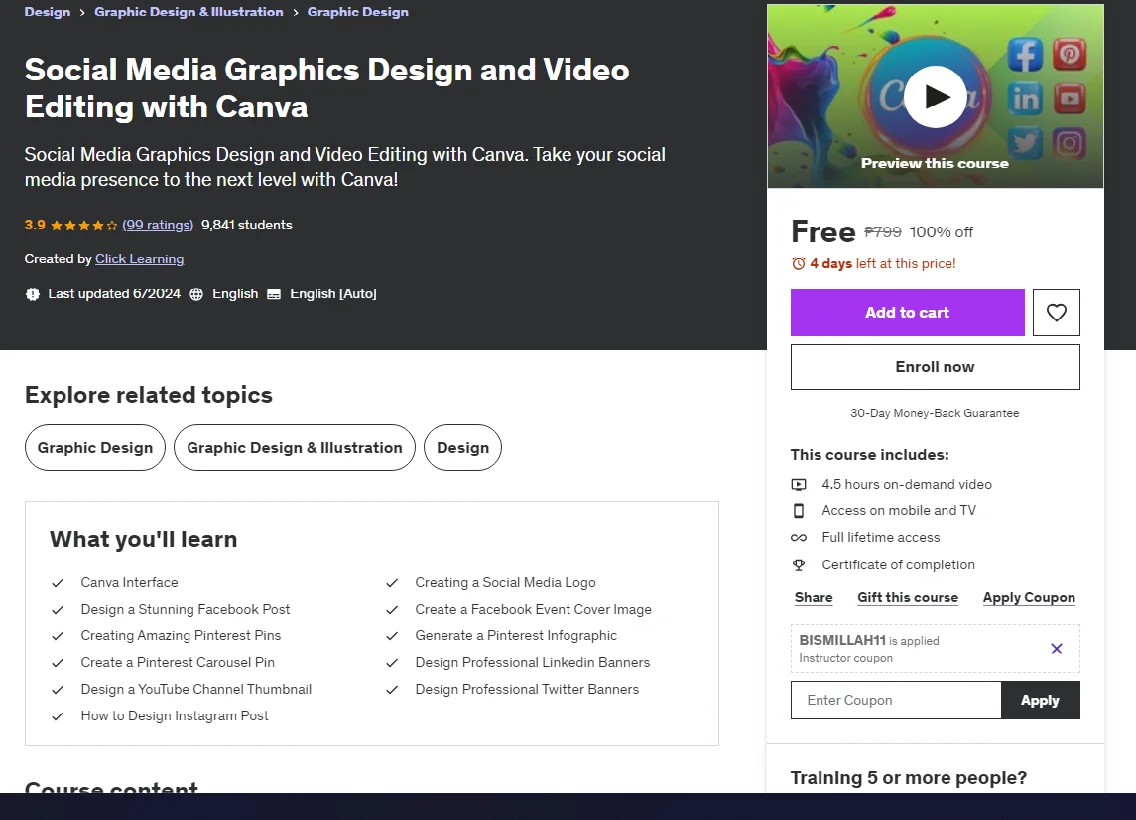This screenshot has width=1136, height=820.
Task: Click Design Professional Linkedin Banners item
Action: click(532, 662)
